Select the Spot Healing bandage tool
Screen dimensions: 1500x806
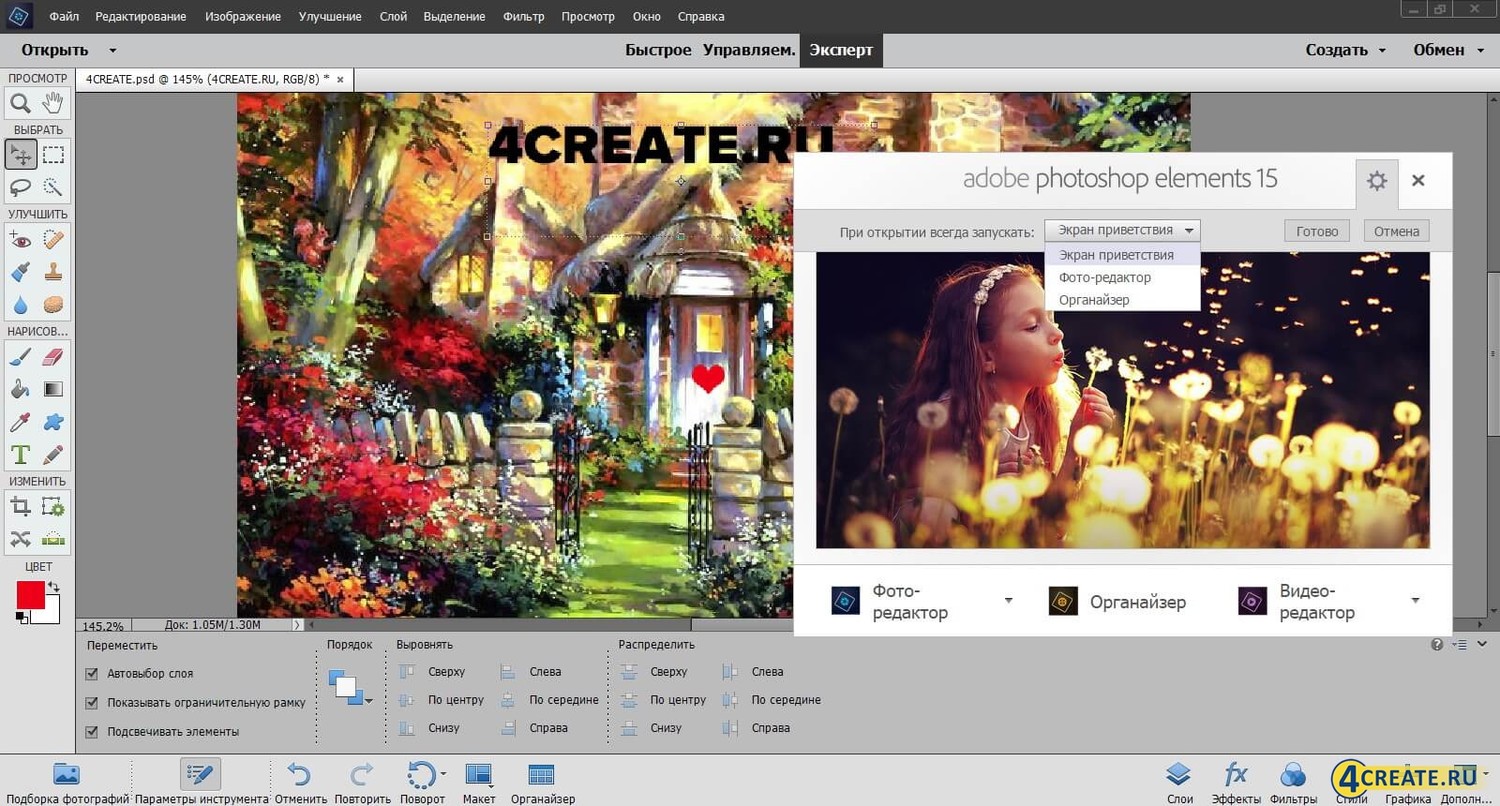pos(53,239)
